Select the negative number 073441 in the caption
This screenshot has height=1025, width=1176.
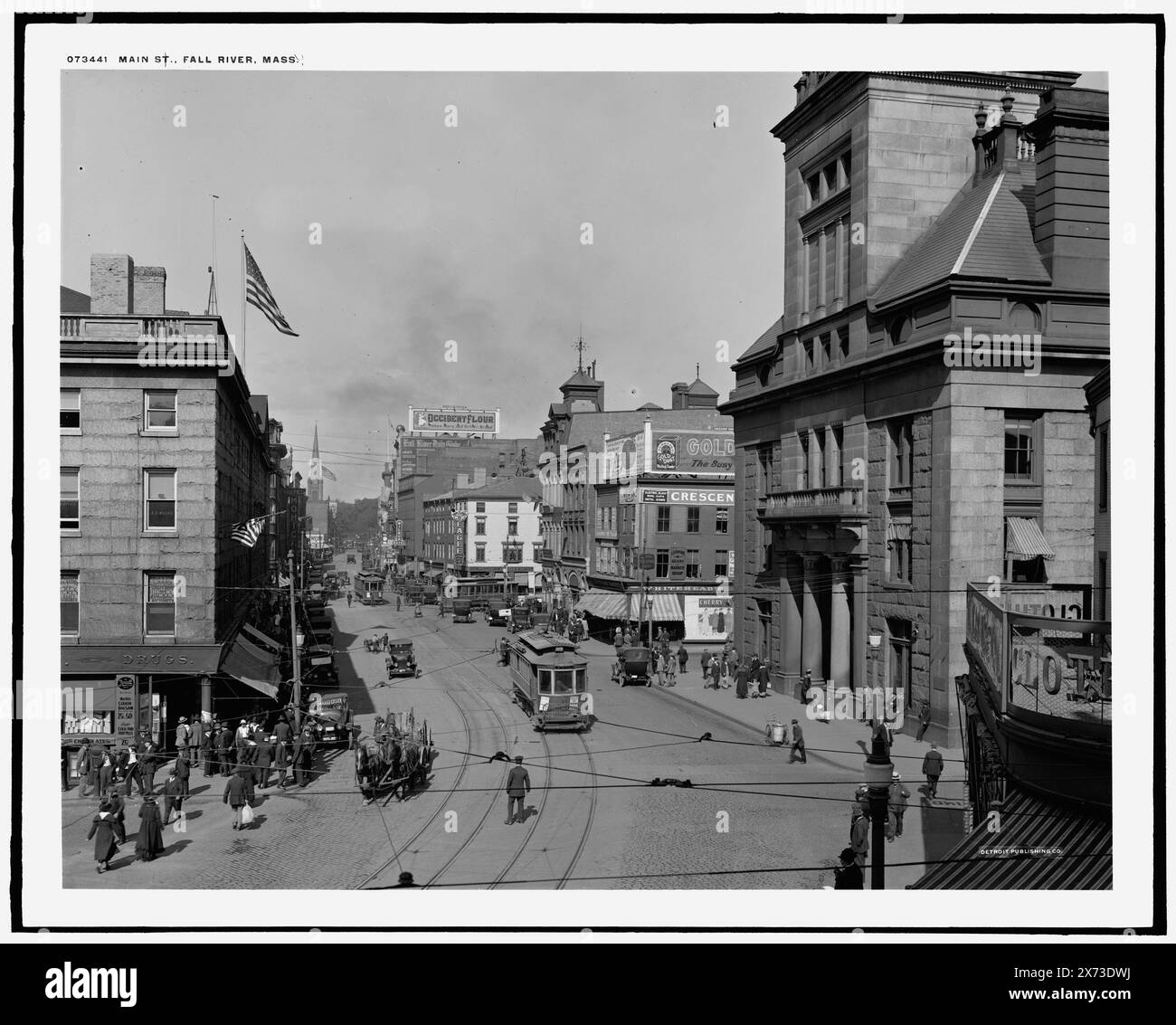pos(89,60)
